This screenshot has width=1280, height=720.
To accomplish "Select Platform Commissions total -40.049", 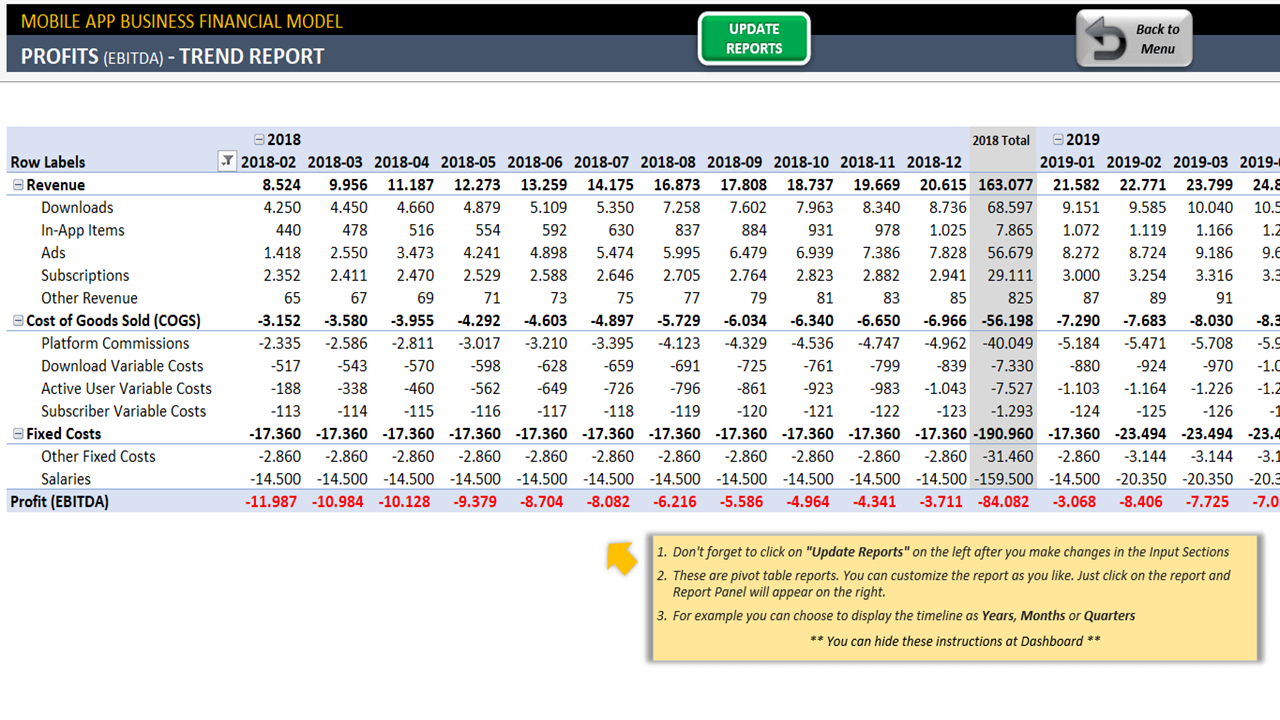I will coord(1006,343).
